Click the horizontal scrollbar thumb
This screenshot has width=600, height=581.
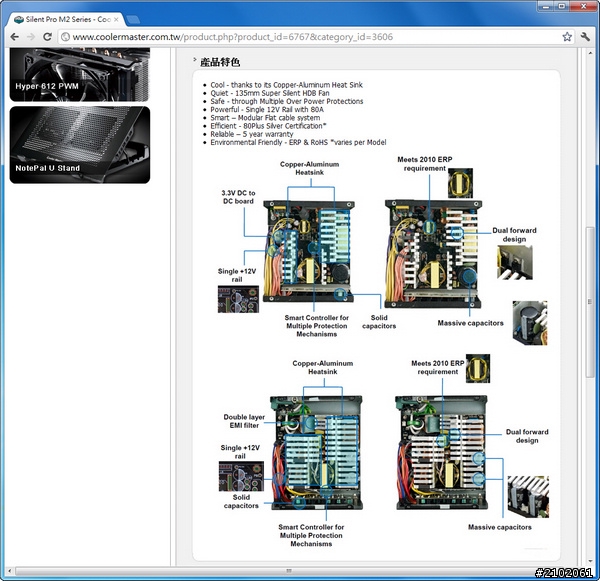pos(289,571)
